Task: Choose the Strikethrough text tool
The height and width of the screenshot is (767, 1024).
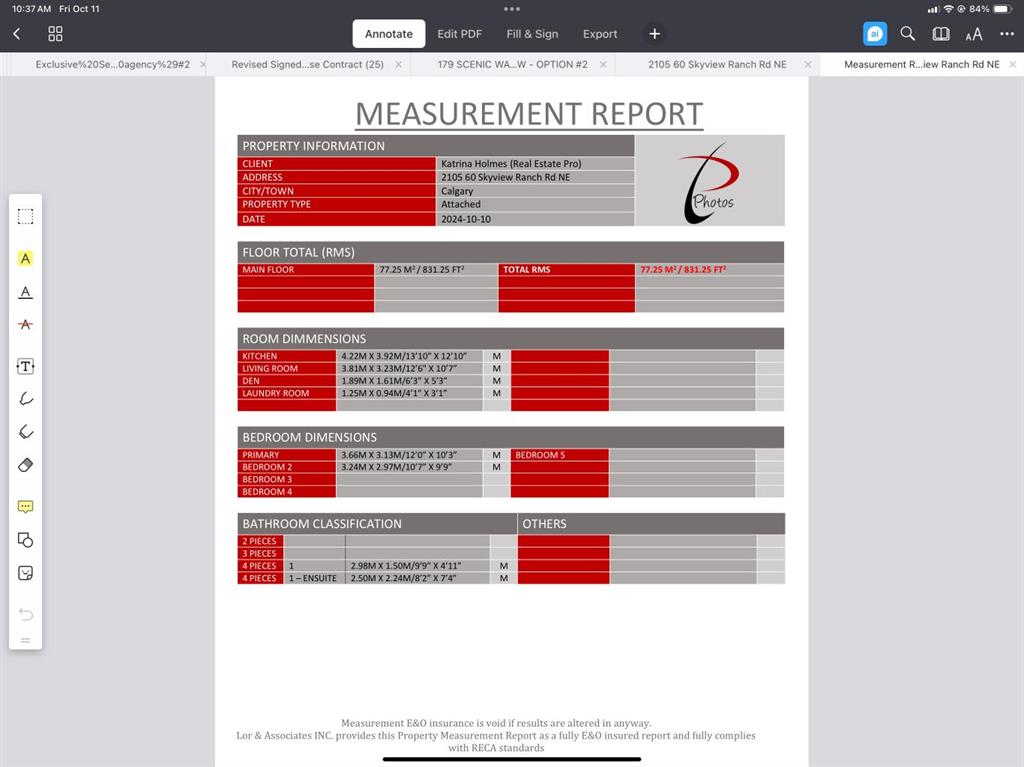Action: click(26, 325)
